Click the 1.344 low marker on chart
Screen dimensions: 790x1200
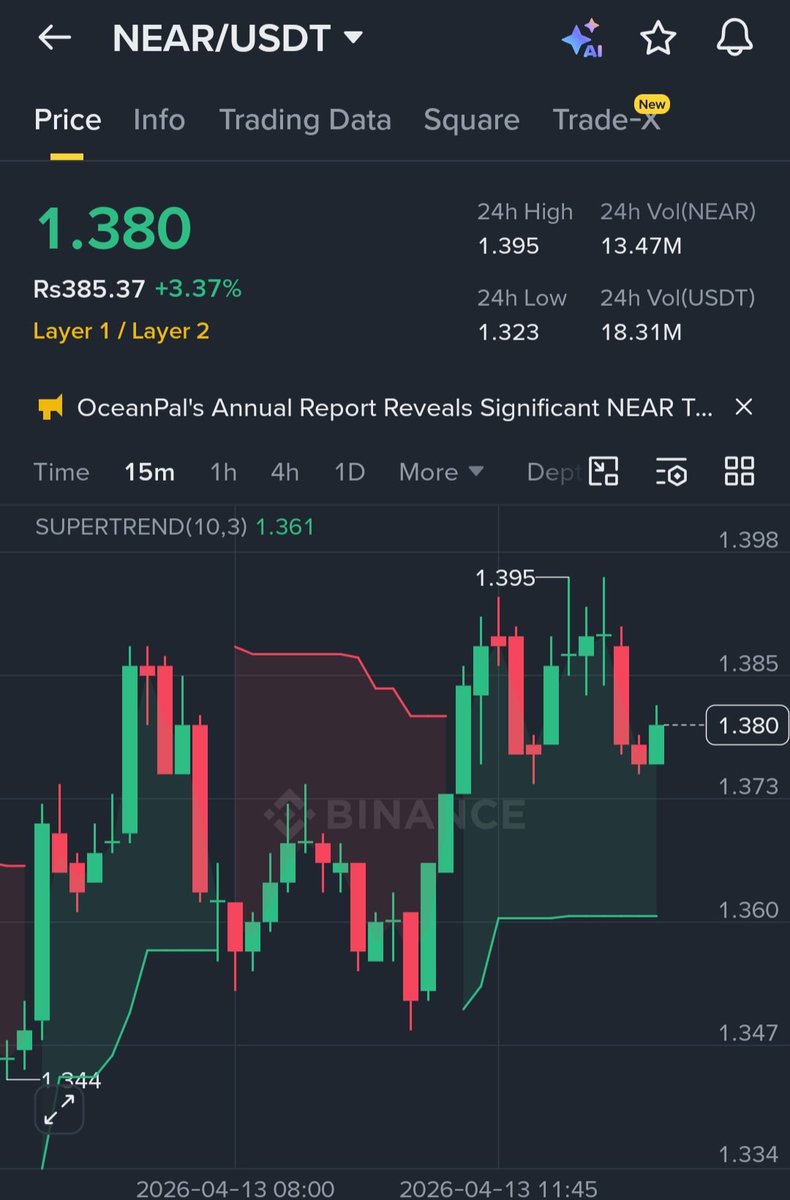[71, 1080]
